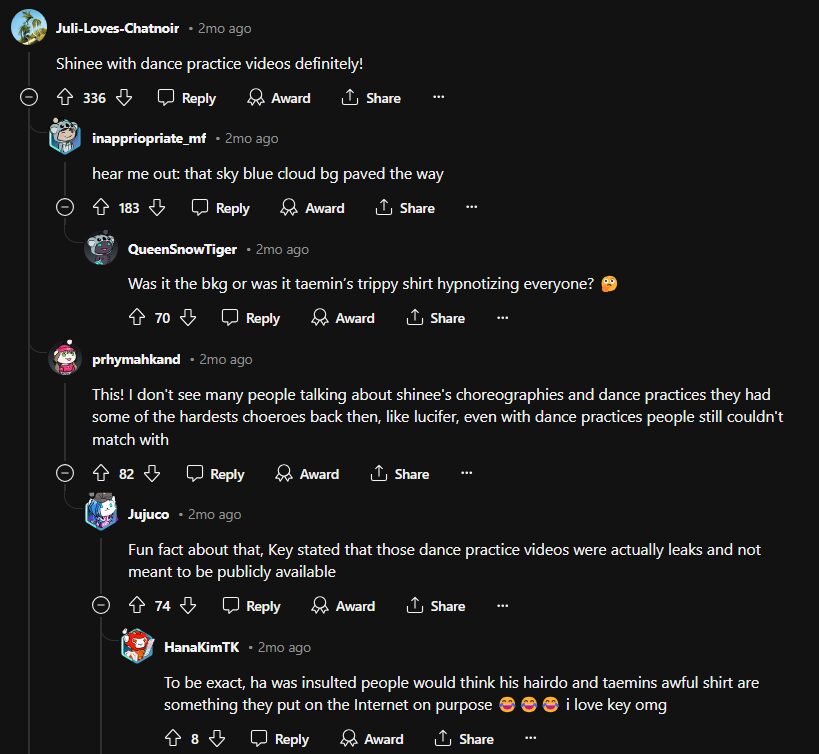Collapse prhymahkand's reply thread
This screenshot has height=754, width=819.
(x=65, y=474)
